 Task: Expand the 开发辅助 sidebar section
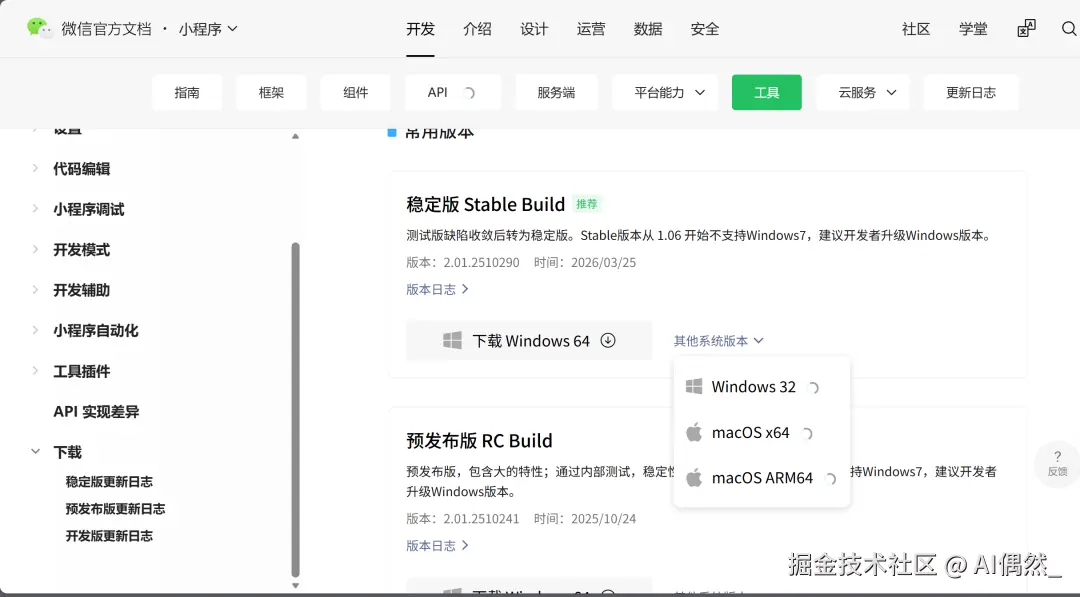35,290
